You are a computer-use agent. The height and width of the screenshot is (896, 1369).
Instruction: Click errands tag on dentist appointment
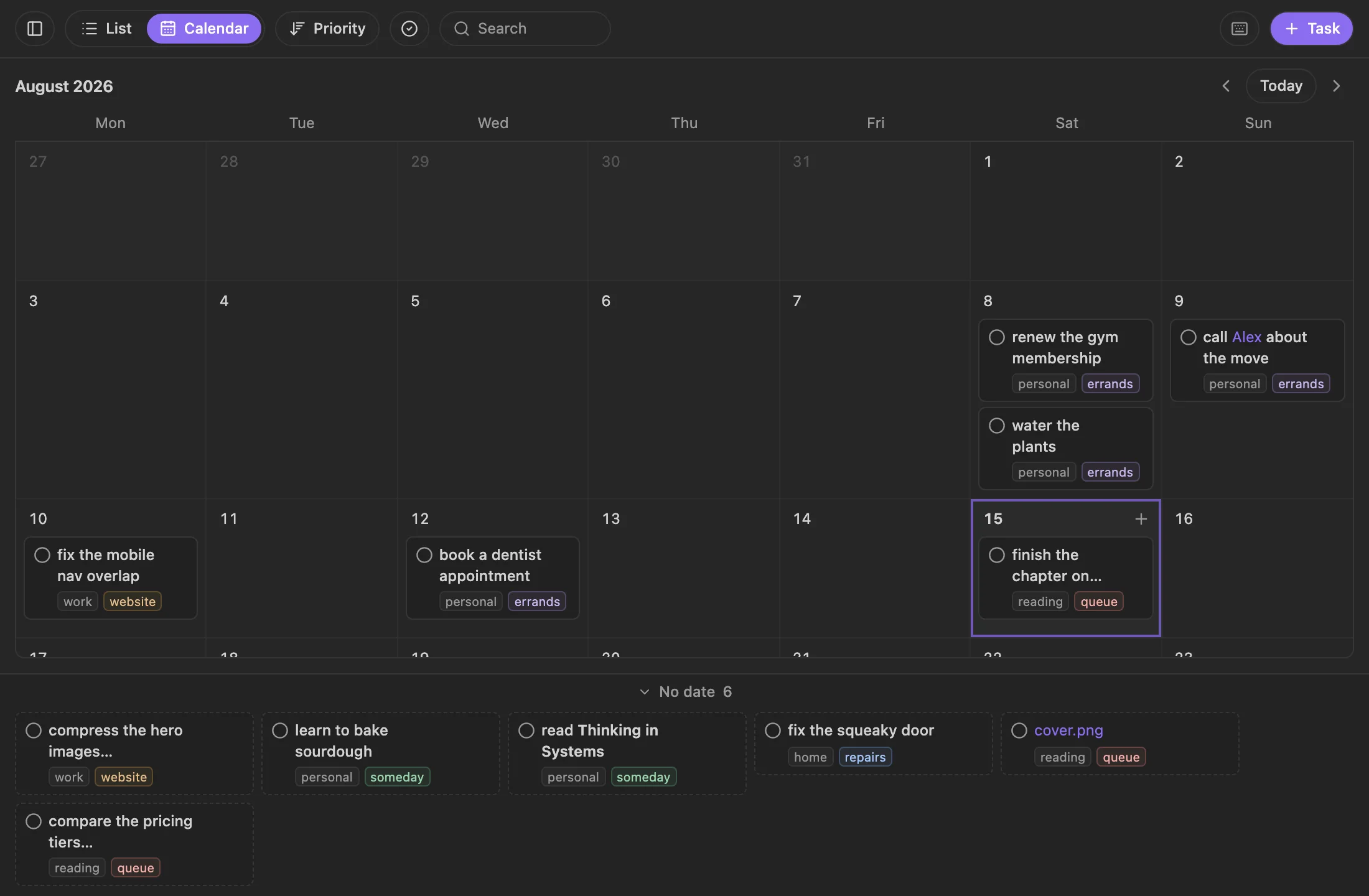click(x=537, y=602)
